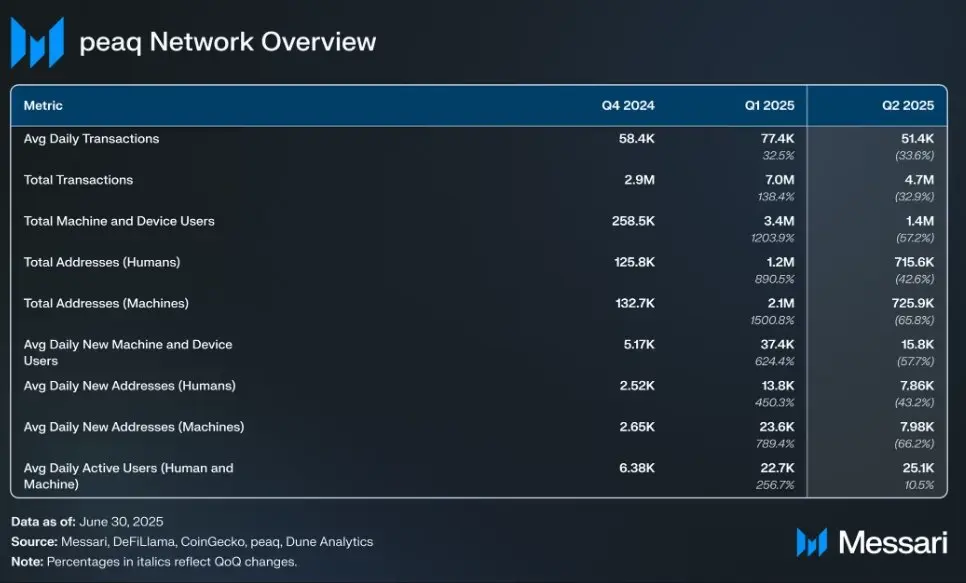Select the 'peaq Network Overview' title

(228, 42)
